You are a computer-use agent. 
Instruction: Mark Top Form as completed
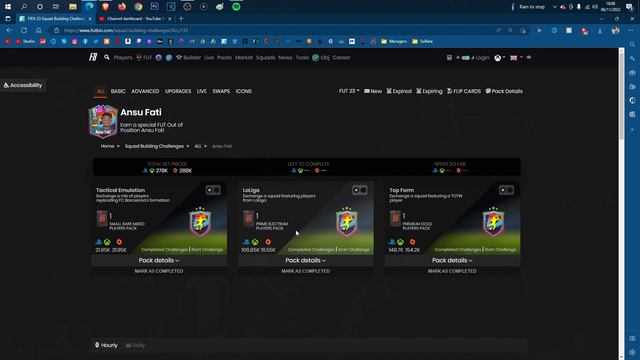(452, 271)
